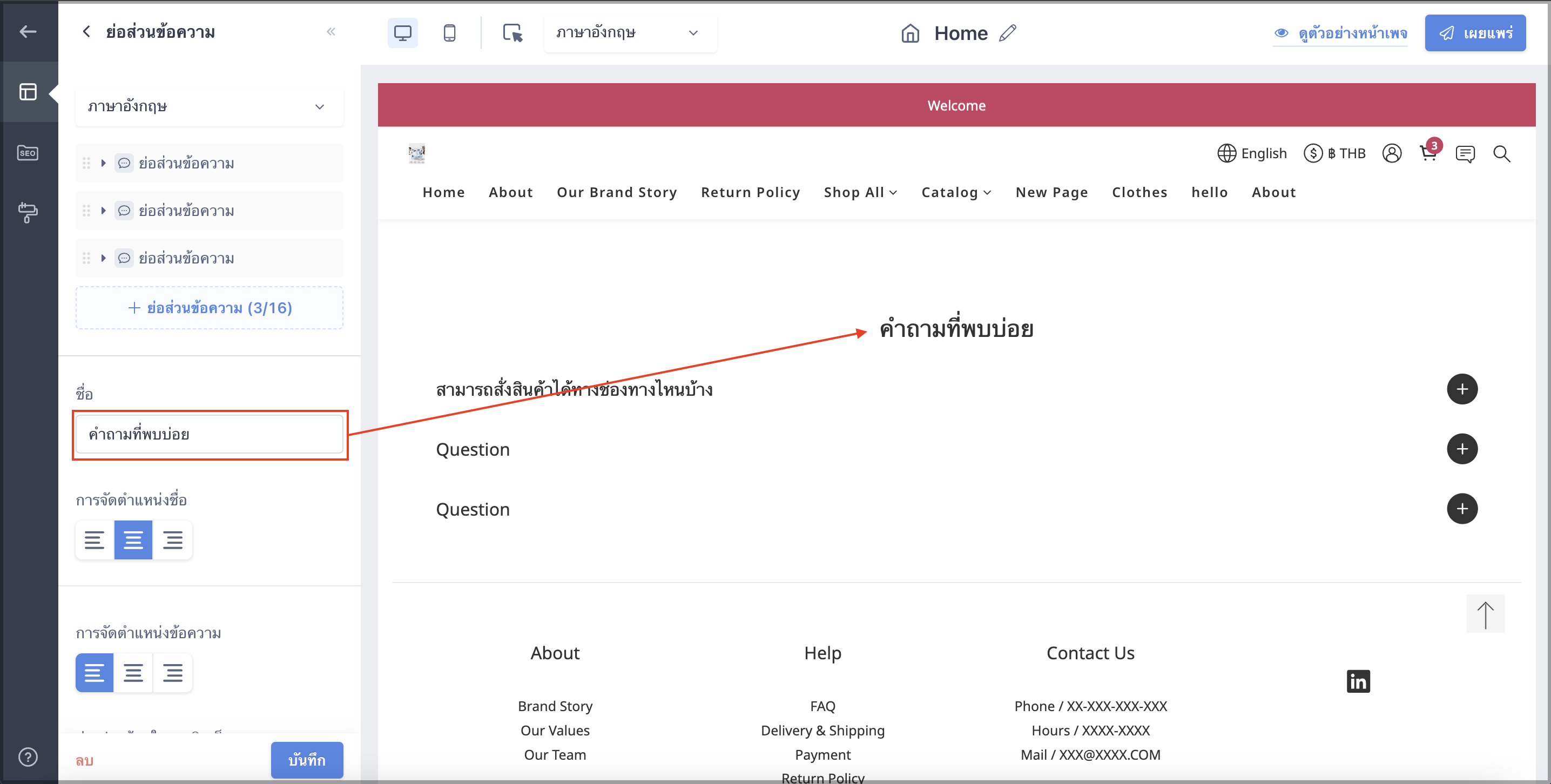Open the Shop All dropdown menu
The width and height of the screenshot is (1551, 784).
[x=860, y=192]
